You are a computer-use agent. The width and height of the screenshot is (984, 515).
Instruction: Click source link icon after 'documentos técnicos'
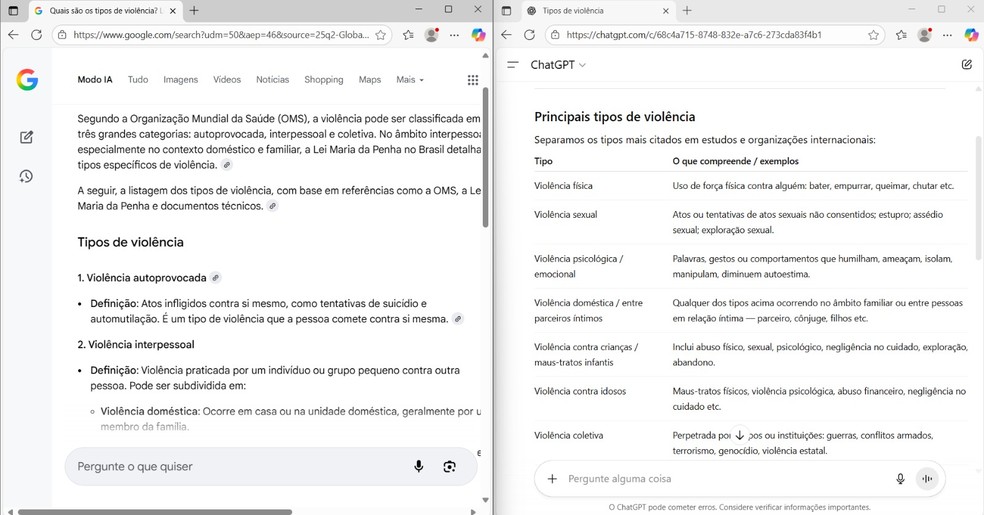272,206
